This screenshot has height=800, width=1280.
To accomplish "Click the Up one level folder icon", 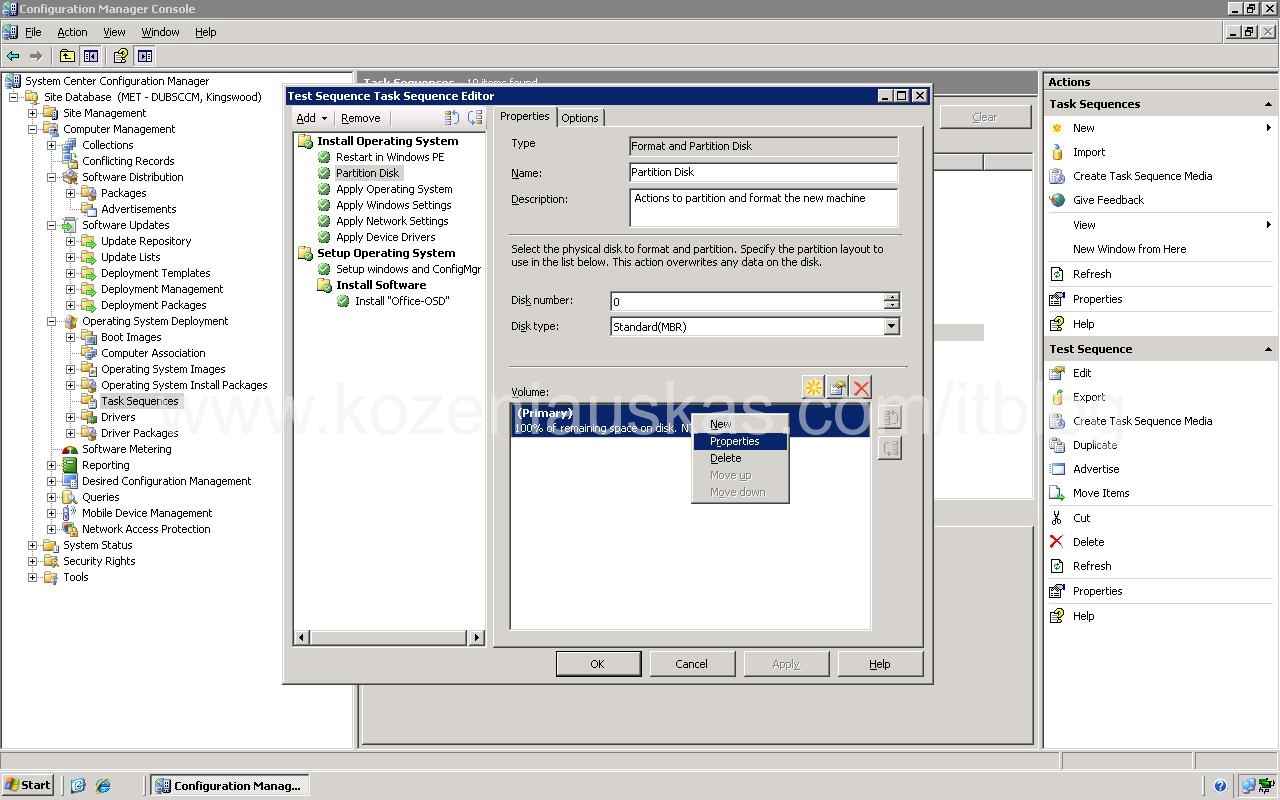I will [67, 56].
